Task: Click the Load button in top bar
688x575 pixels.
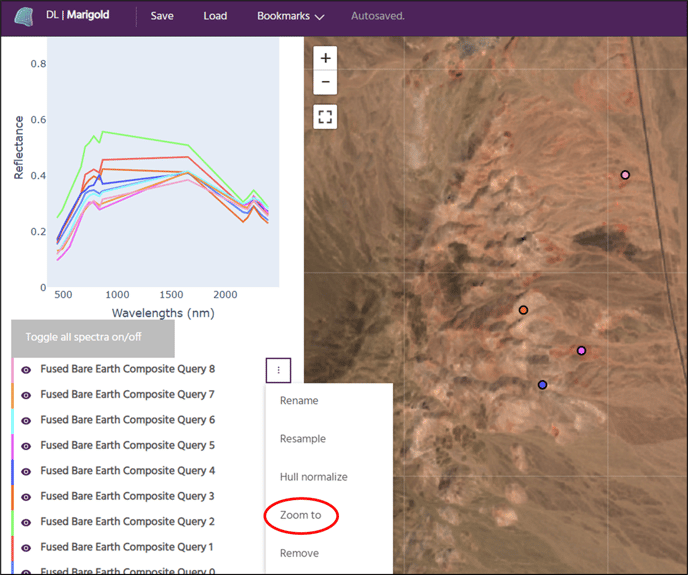Action: (215, 16)
